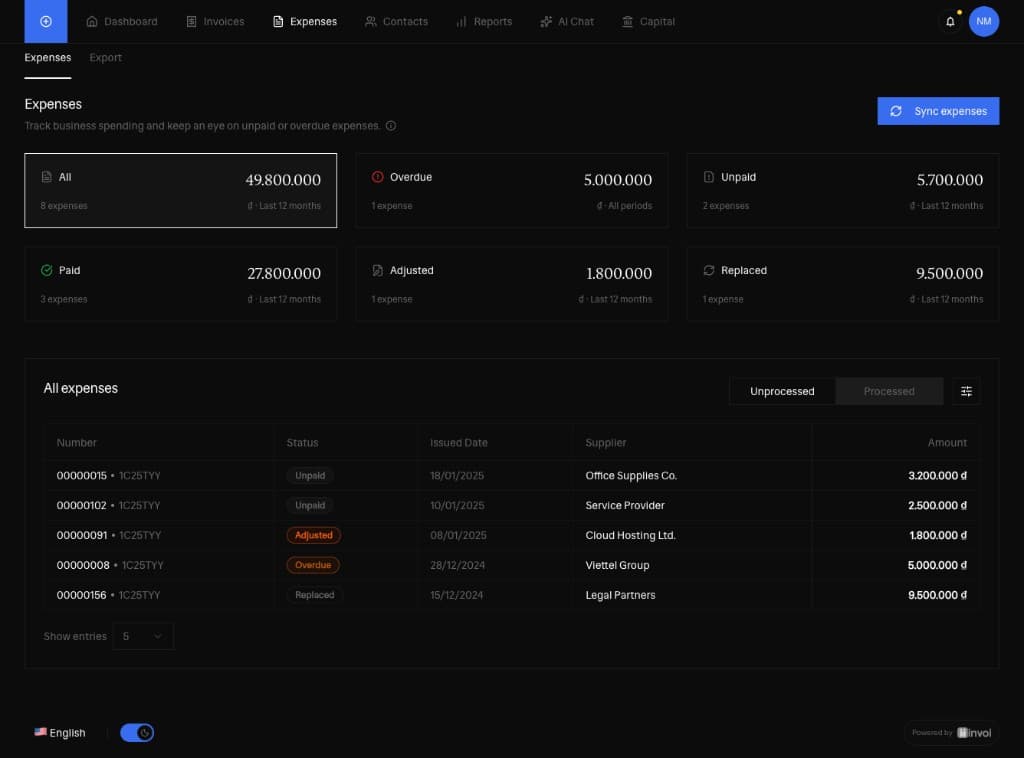Filter by the Replaced summary card
The image size is (1024, 758).
(x=842, y=284)
